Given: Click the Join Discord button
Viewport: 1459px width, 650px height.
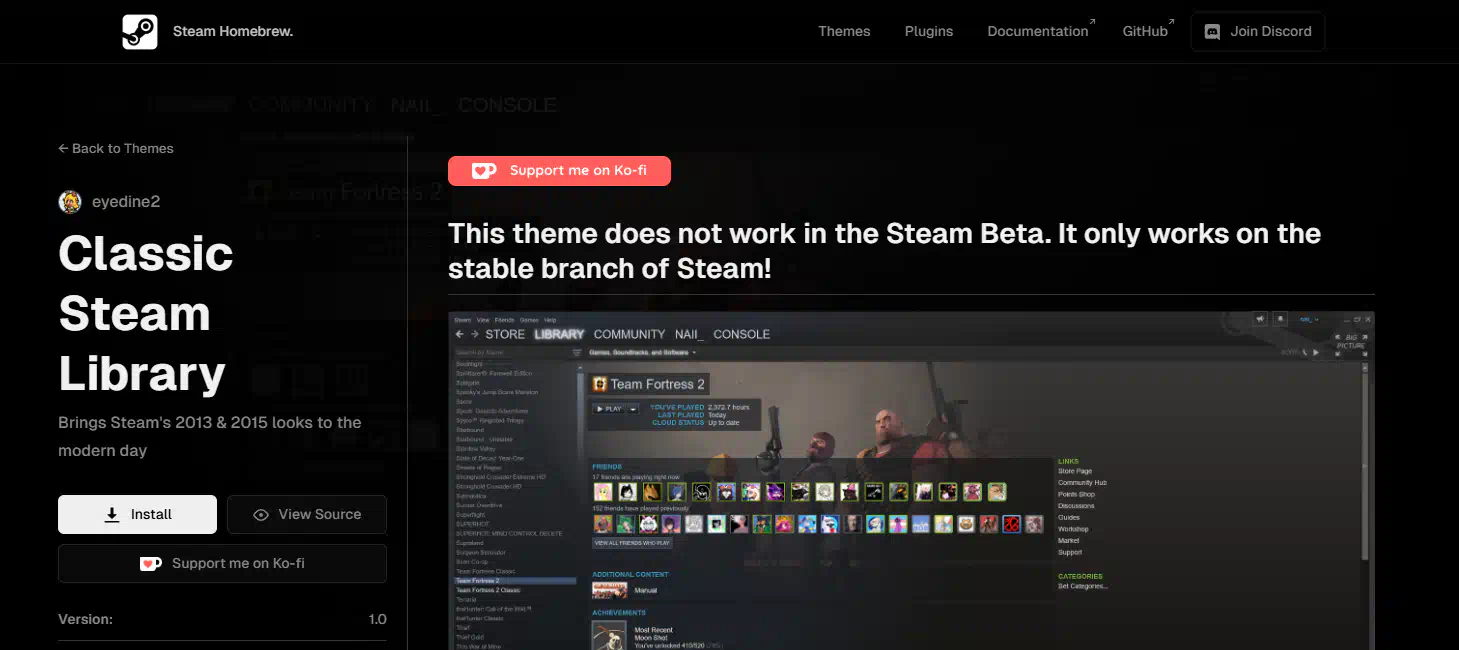Looking at the screenshot, I should (x=1258, y=31).
